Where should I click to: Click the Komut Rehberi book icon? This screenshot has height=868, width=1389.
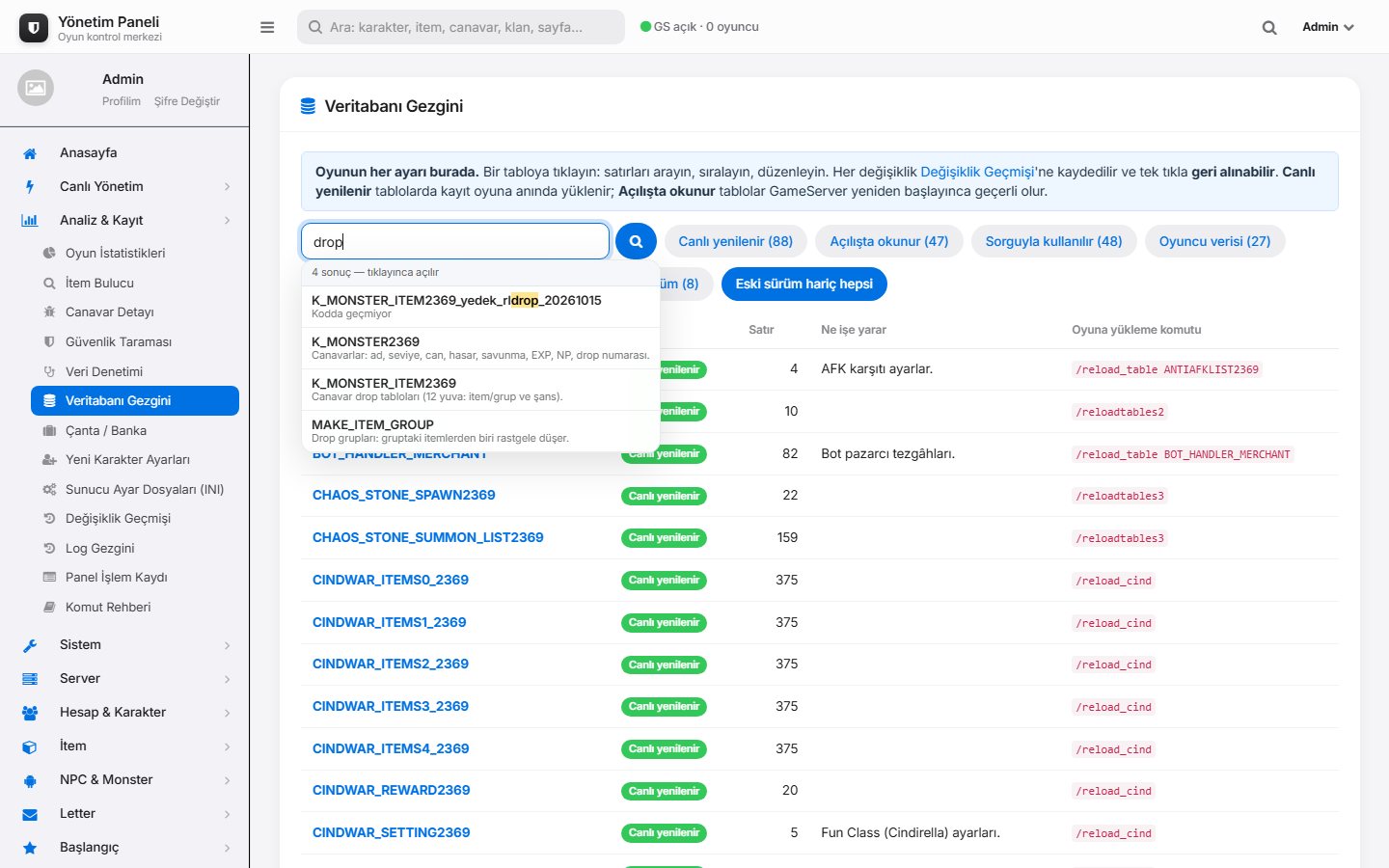[49, 608]
